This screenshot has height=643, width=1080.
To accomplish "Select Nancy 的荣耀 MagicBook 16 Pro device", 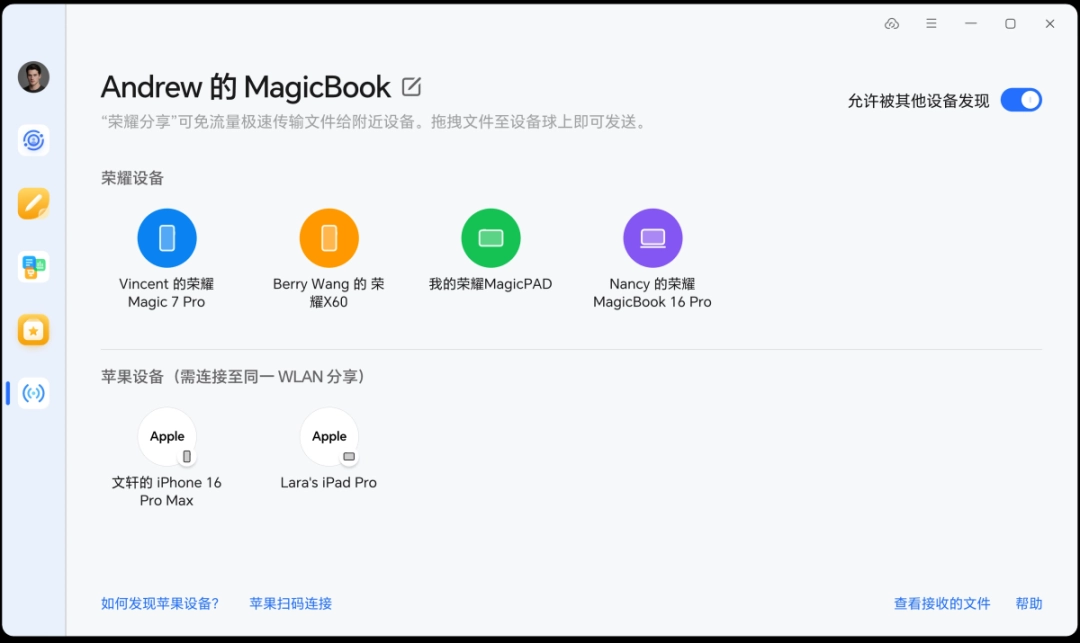I will click(653, 237).
